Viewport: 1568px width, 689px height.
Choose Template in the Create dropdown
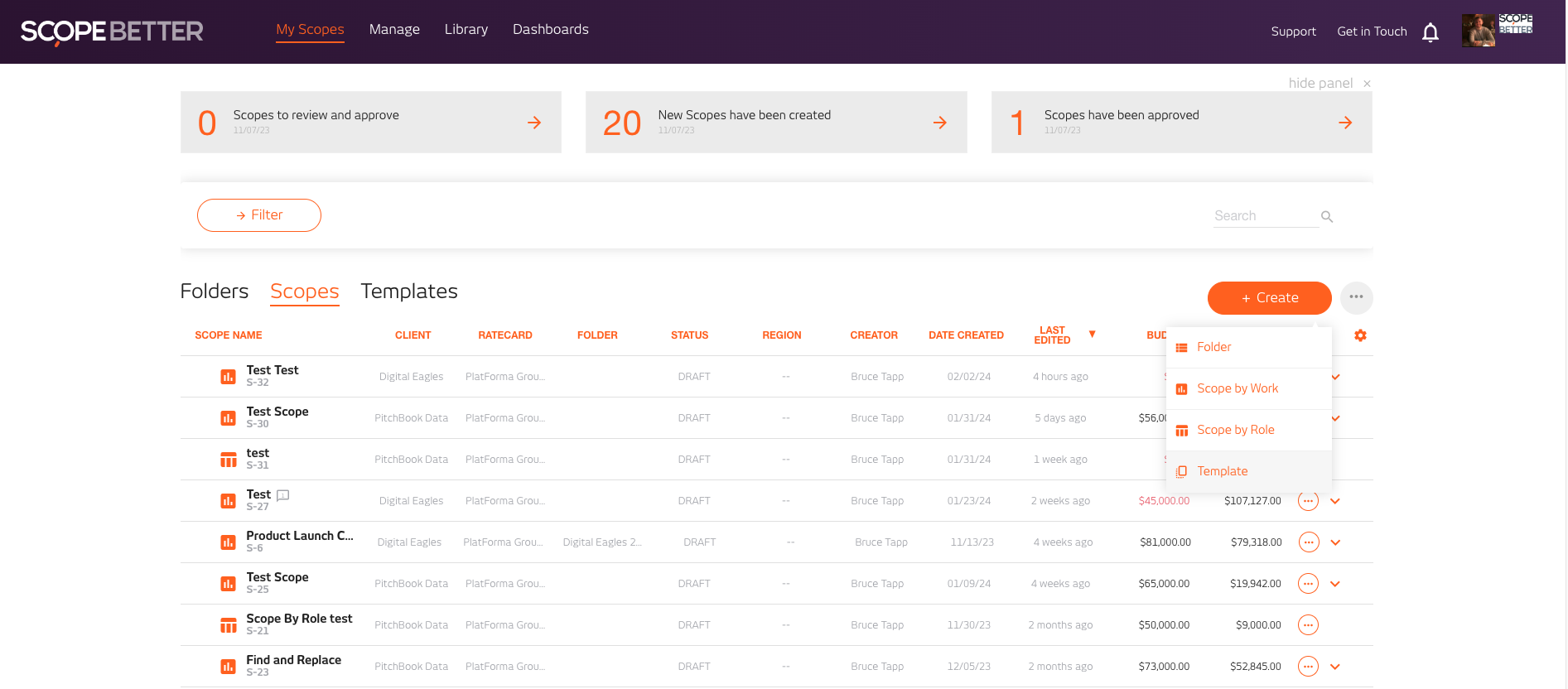(x=1222, y=471)
